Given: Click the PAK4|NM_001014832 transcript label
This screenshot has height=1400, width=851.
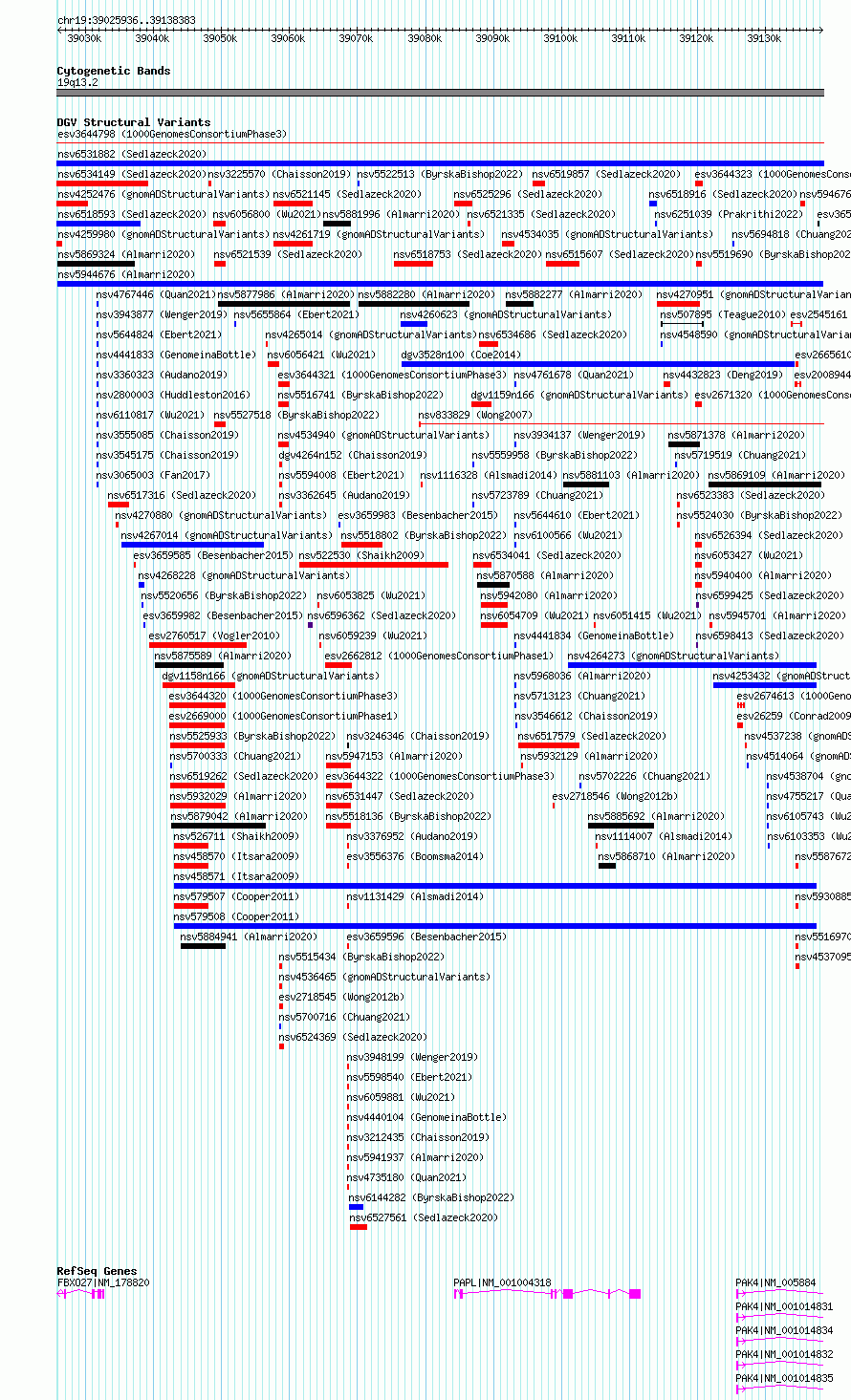Looking at the screenshot, I should pos(784,1354).
